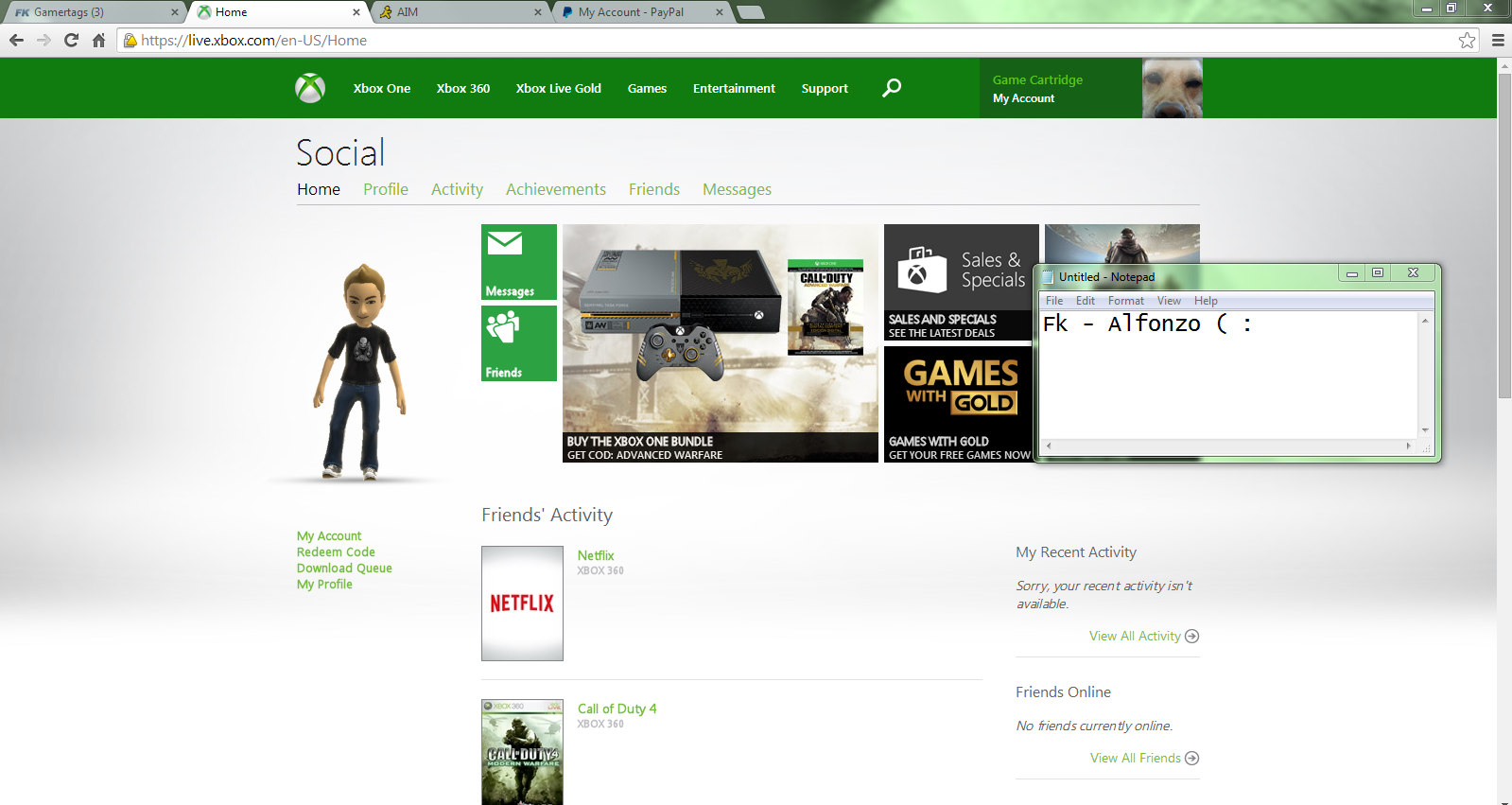Click My Account link in the header
Viewport: 1512px width, 805px height.
pyautogui.click(x=1023, y=98)
